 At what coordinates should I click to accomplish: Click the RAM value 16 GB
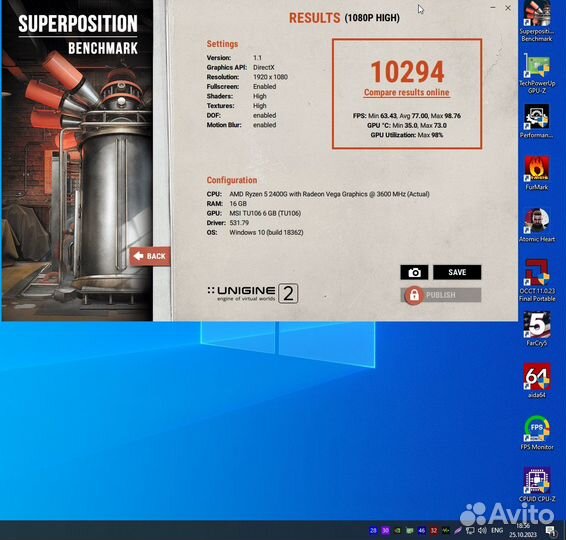(x=238, y=204)
